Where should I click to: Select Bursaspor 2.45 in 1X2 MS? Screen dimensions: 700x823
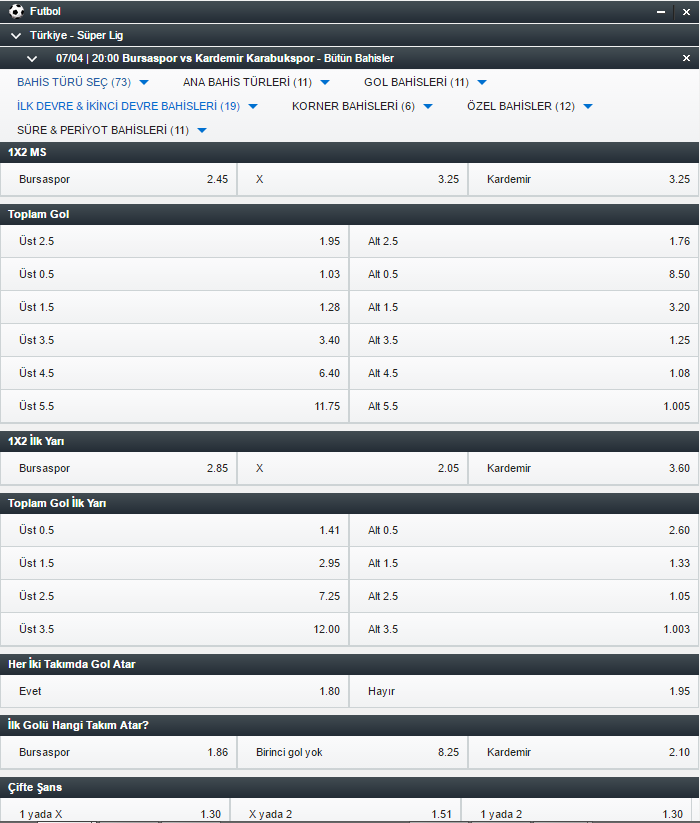(x=119, y=180)
